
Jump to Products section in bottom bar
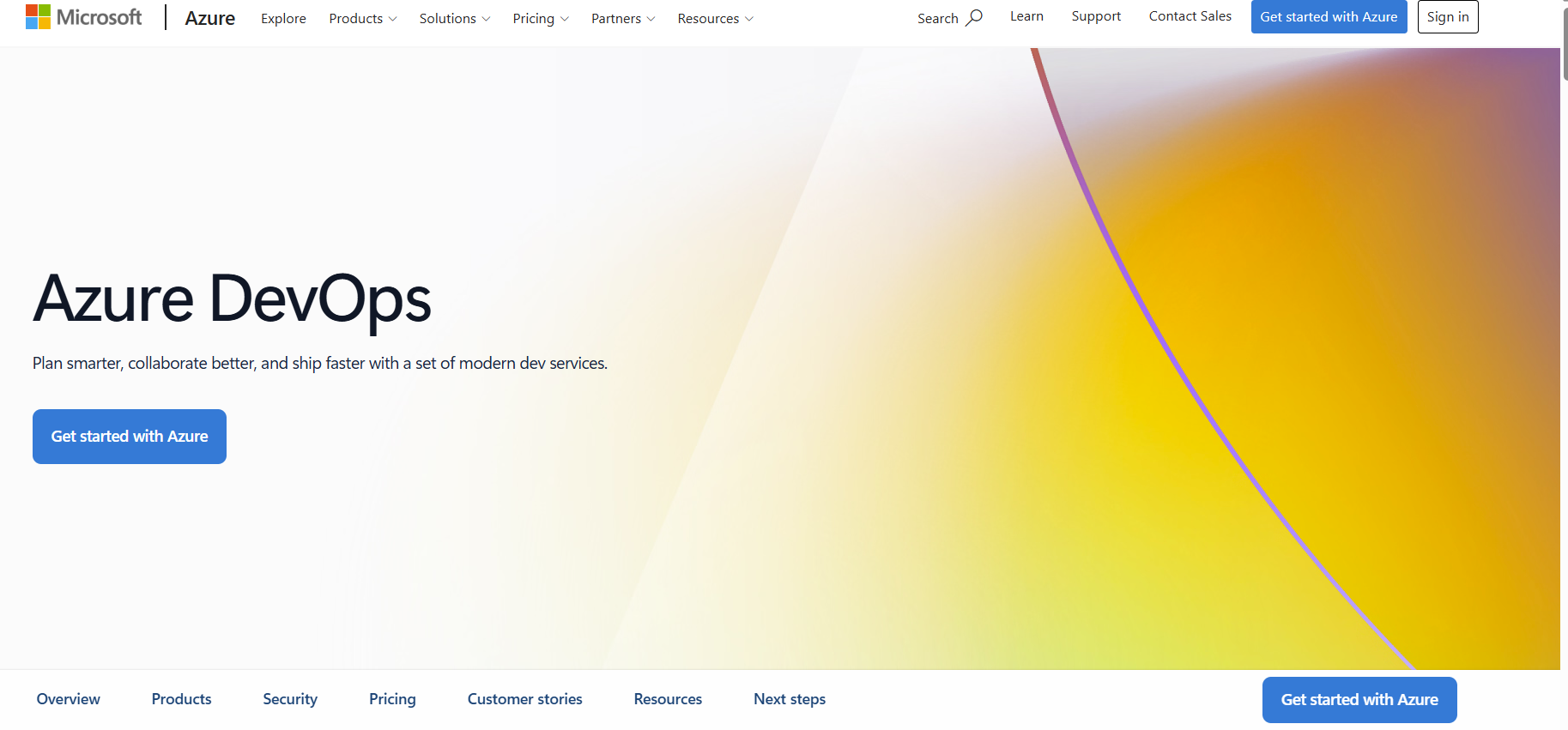(182, 699)
